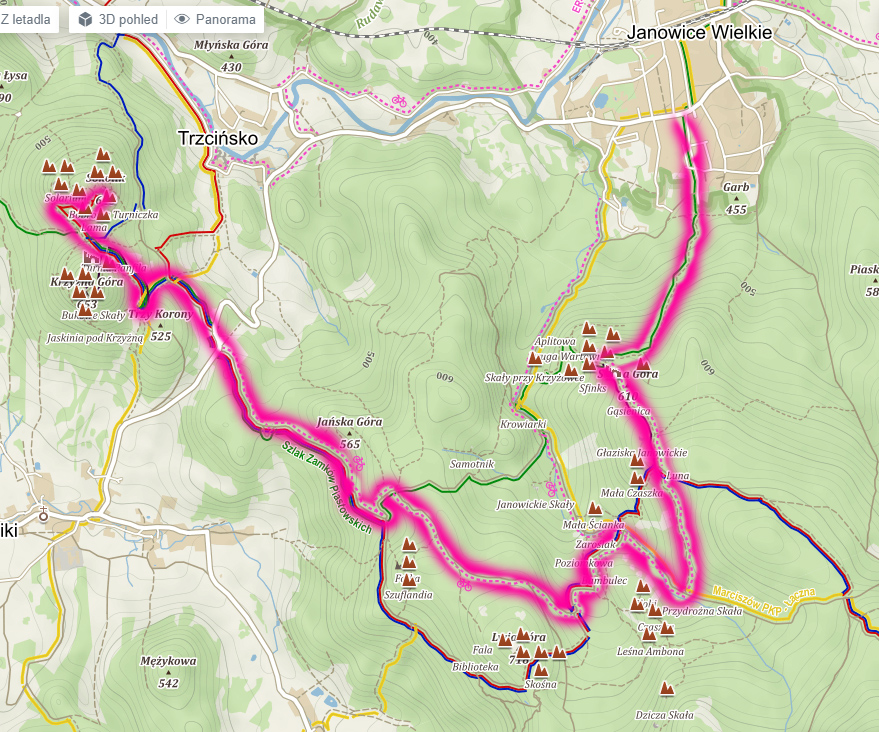Screen dimensions: 879x732
Task: Click the Przydrożna Skała rock icon
Action: (655, 610)
